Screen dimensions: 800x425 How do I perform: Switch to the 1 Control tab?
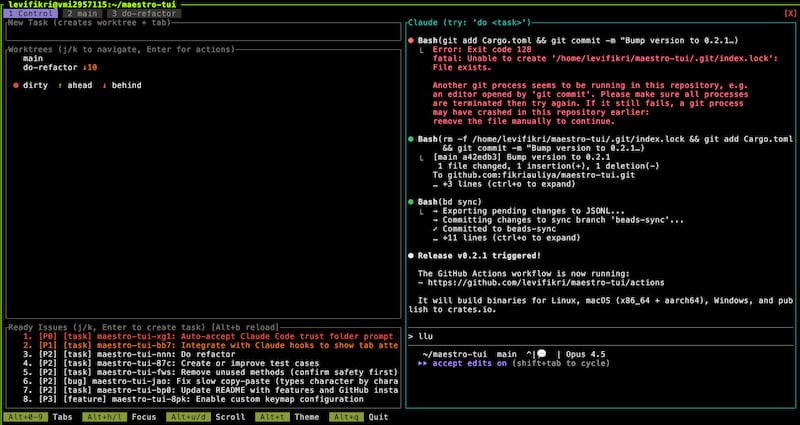pyautogui.click(x=30, y=14)
